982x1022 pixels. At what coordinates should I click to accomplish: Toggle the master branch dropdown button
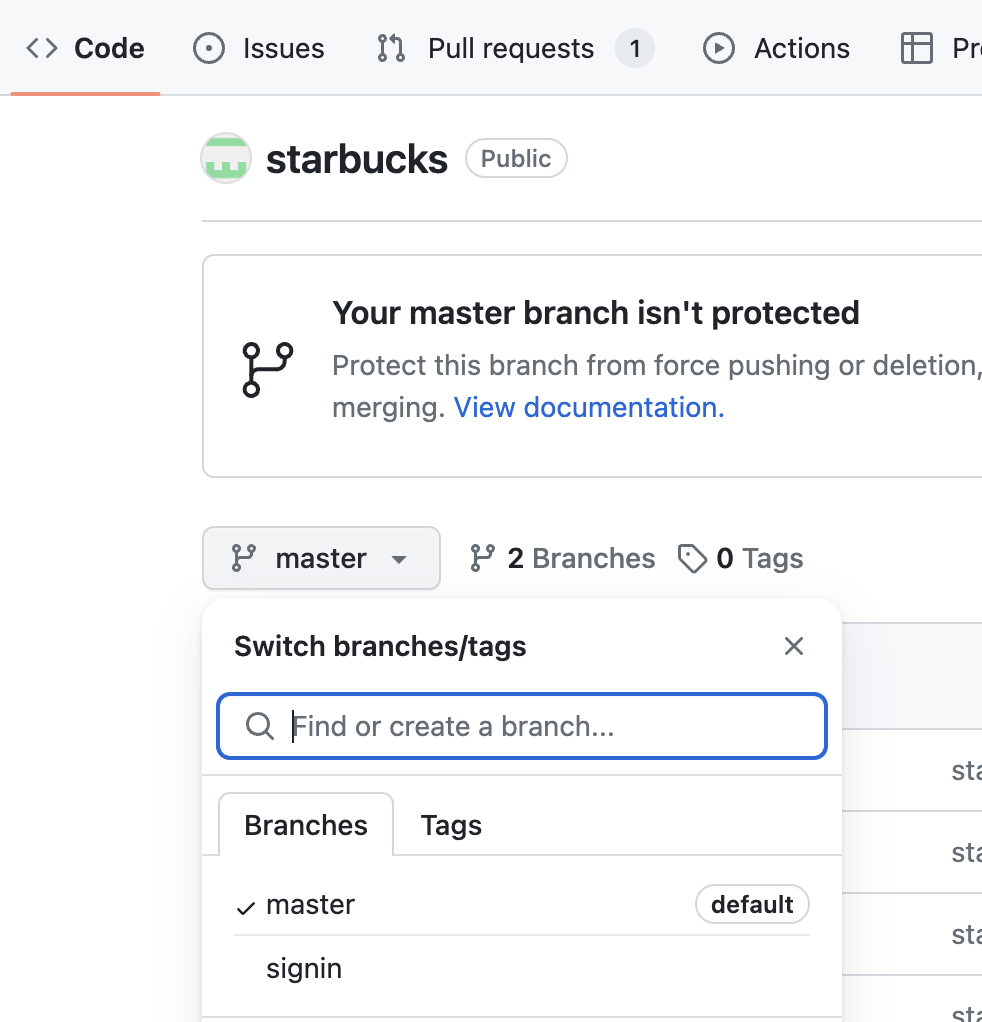click(321, 558)
